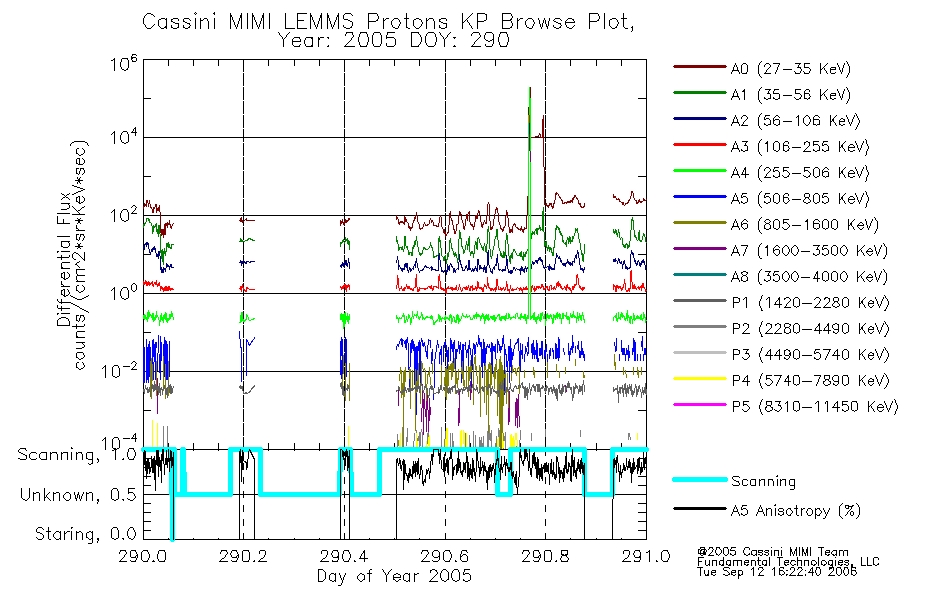The width and height of the screenshot is (950, 600).
Task: Click the Fundamental Technologies, LLC credit text
Action: (788, 562)
